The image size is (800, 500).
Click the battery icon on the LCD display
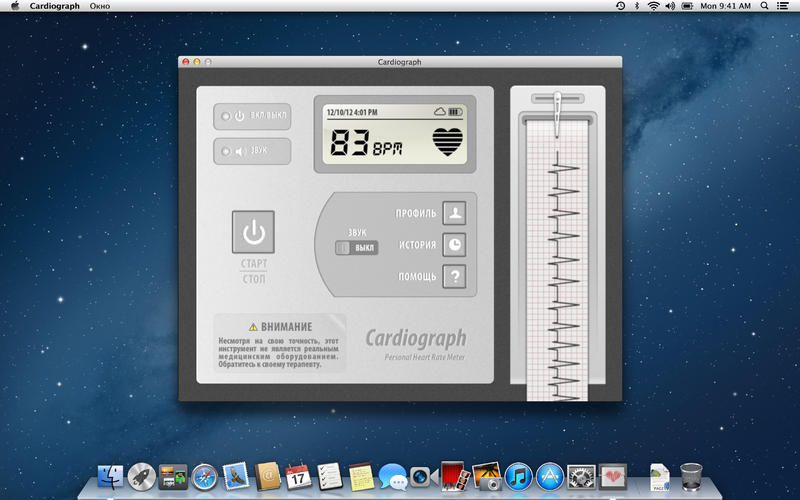click(x=455, y=111)
